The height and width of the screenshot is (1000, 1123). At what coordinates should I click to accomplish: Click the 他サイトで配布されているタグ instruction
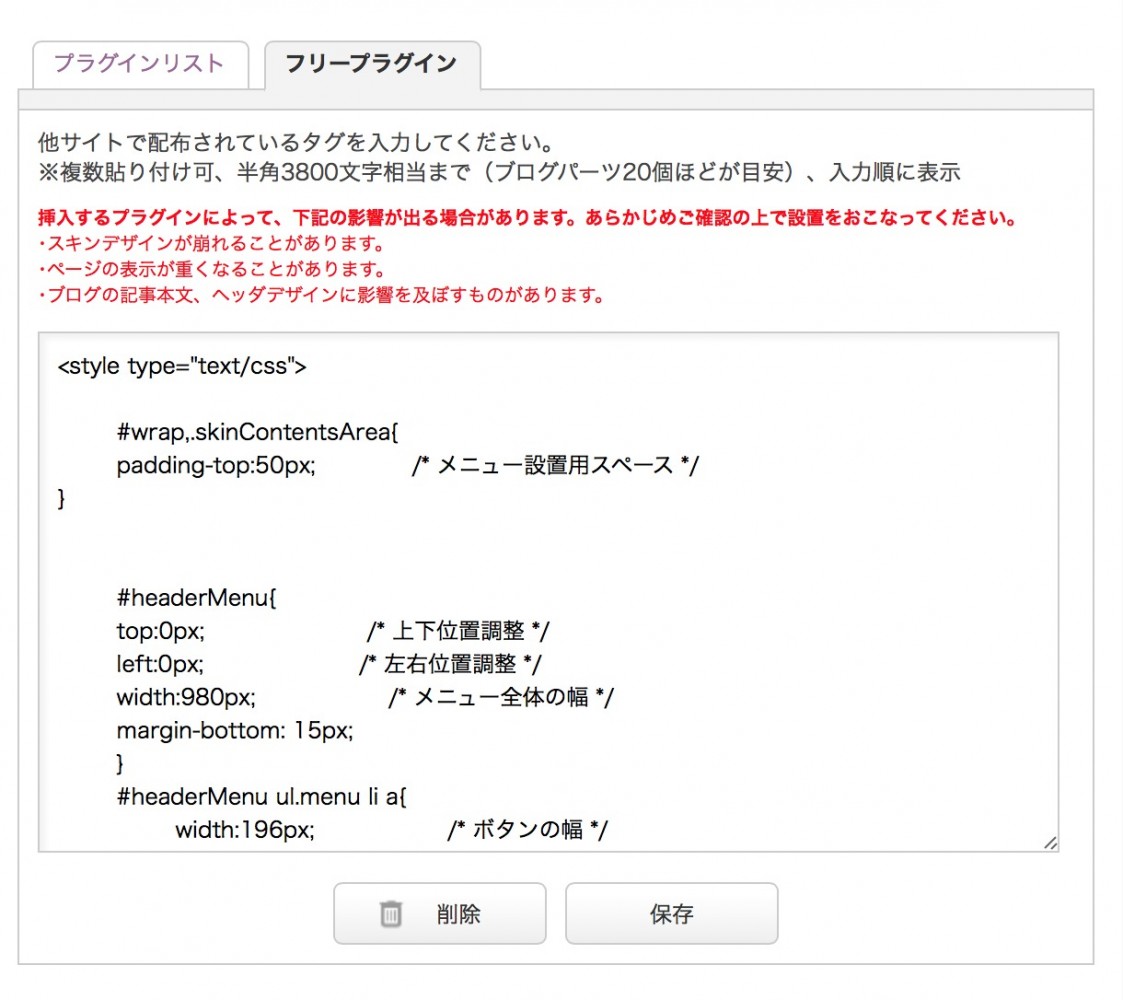click(x=296, y=143)
